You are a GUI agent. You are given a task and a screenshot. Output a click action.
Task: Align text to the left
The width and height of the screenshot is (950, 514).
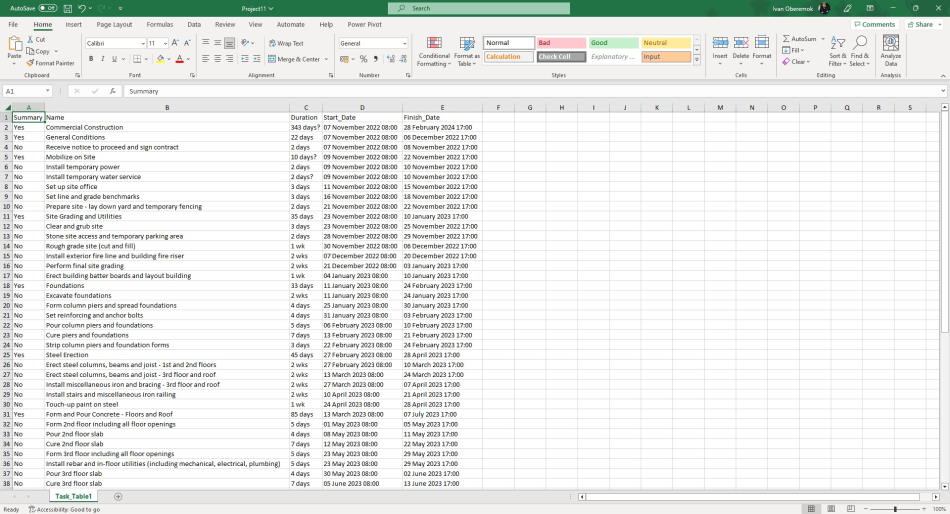coord(205,59)
